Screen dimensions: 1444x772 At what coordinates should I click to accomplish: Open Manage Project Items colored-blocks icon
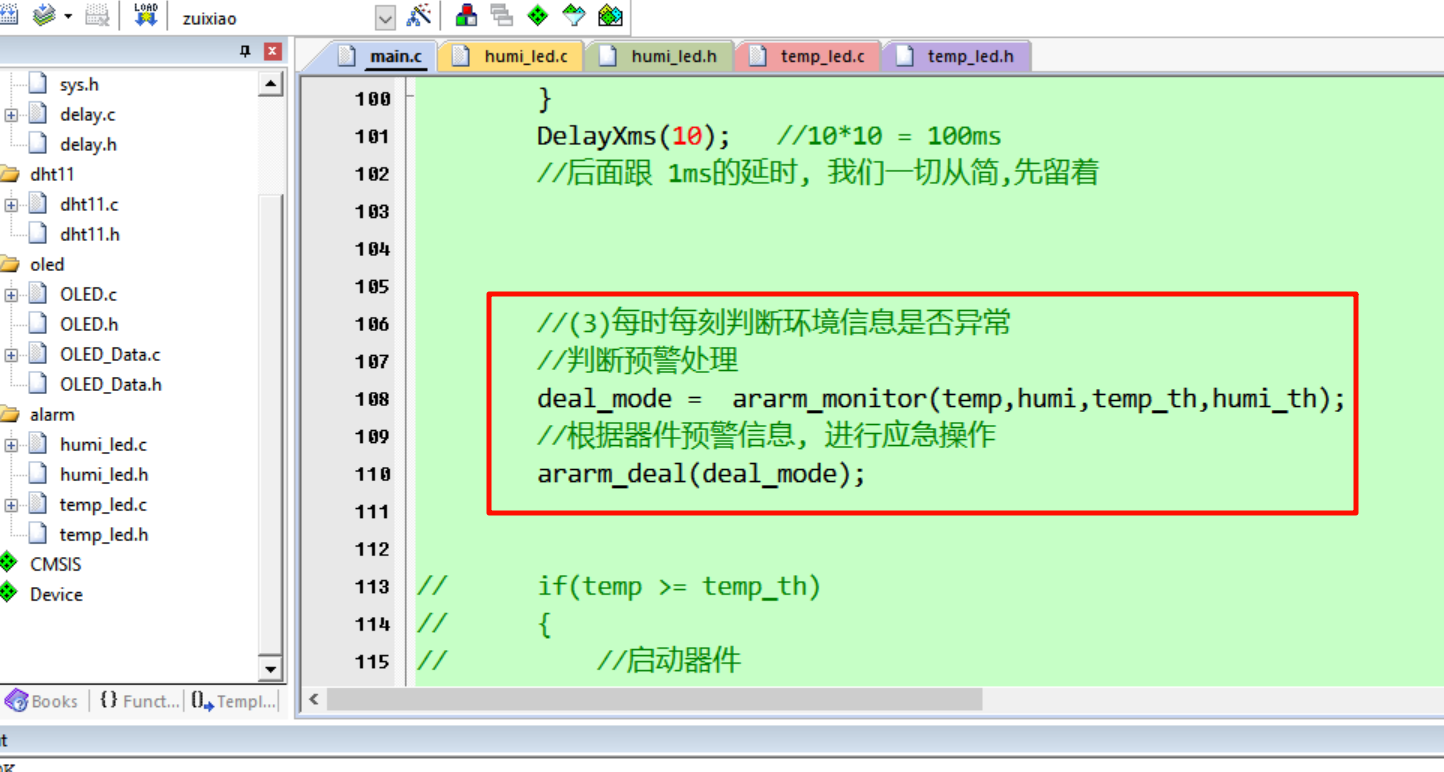coord(466,15)
